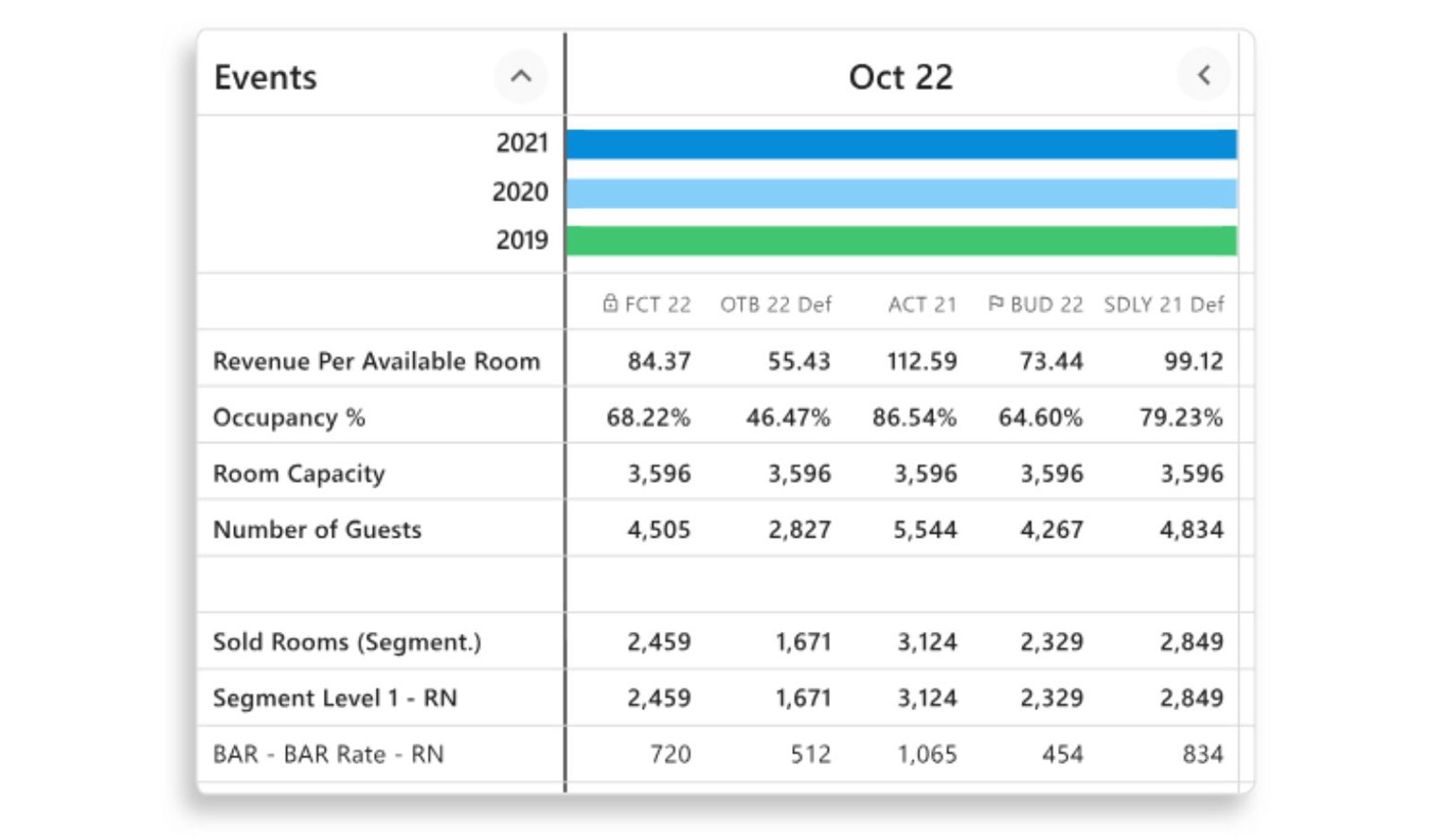Click the lock icon beside FCT 22
This screenshot has height=840, width=1435.
(610, 304)
